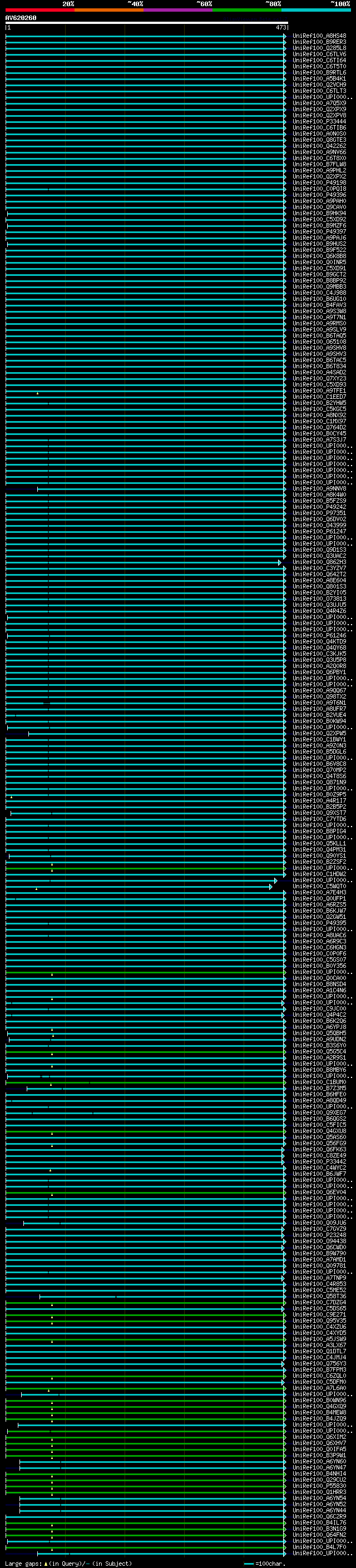Select the UniRef100_B3N1G9 label
356x1568 pixels.
319,1529
